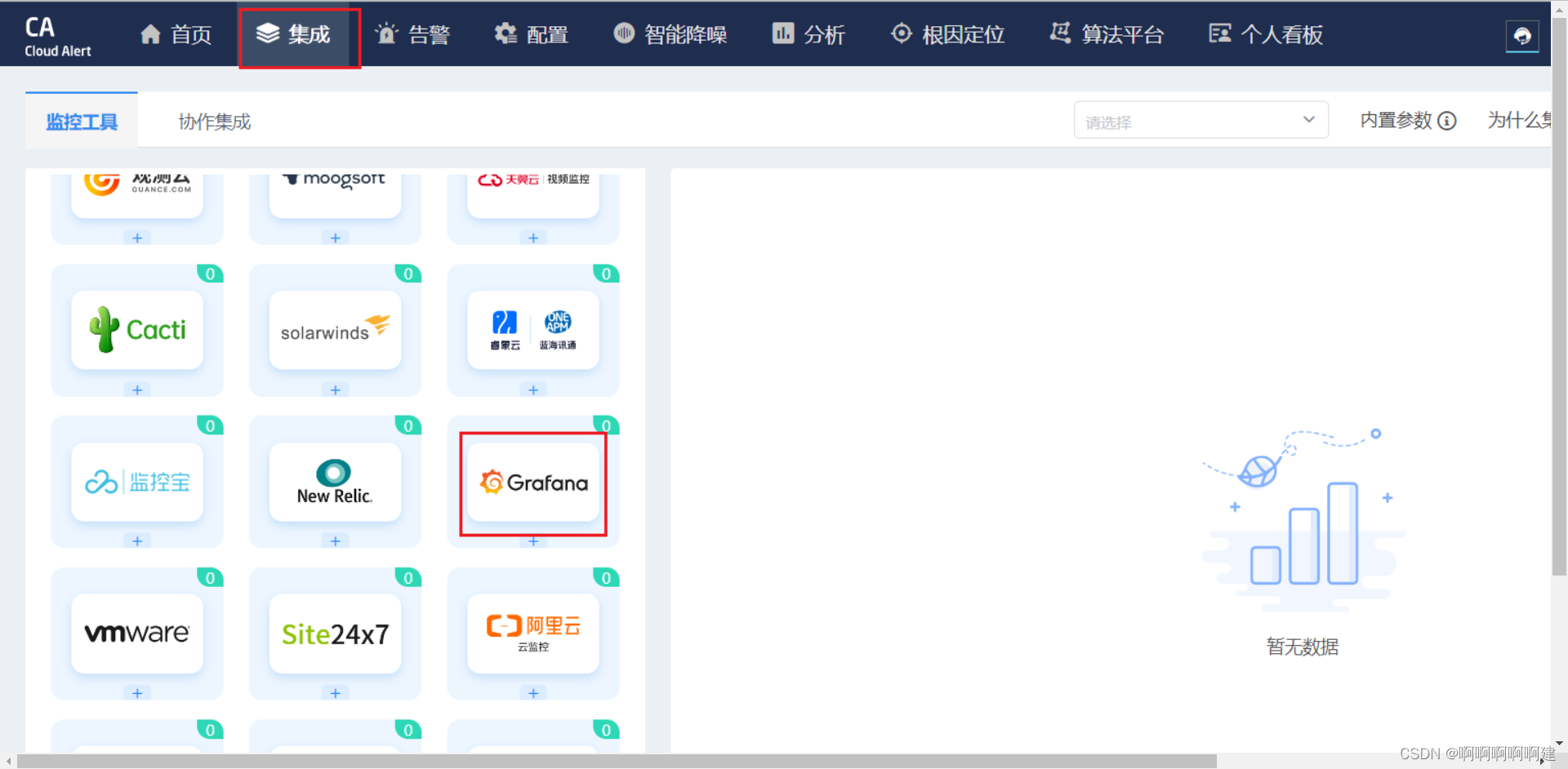Add a 阿里云 integration with plus button
This screenshot has width=1568, height=769.
tap(533, 692)
